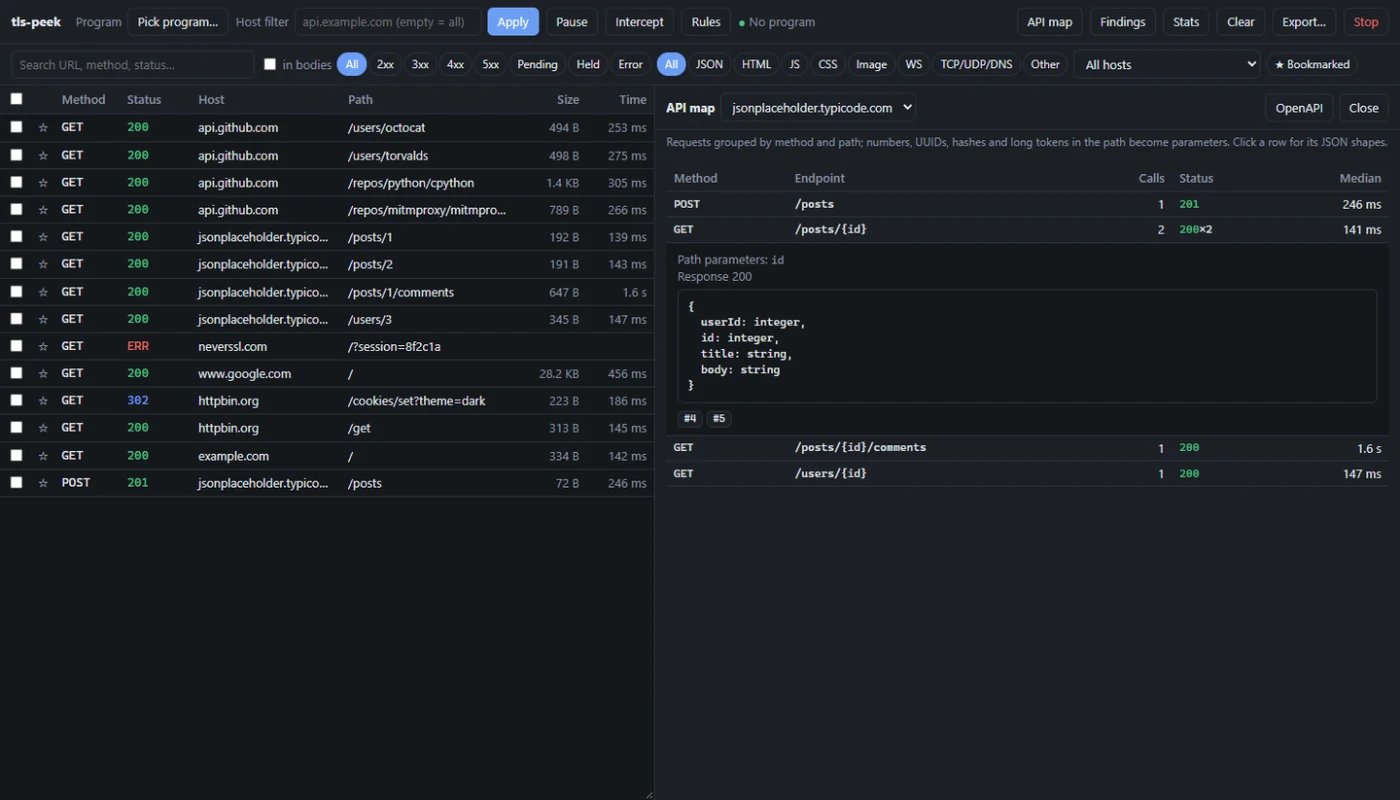Open request tag #4
Image resolution: width=1400 pixels, height=800 pixels.
(x=690, y=418)
